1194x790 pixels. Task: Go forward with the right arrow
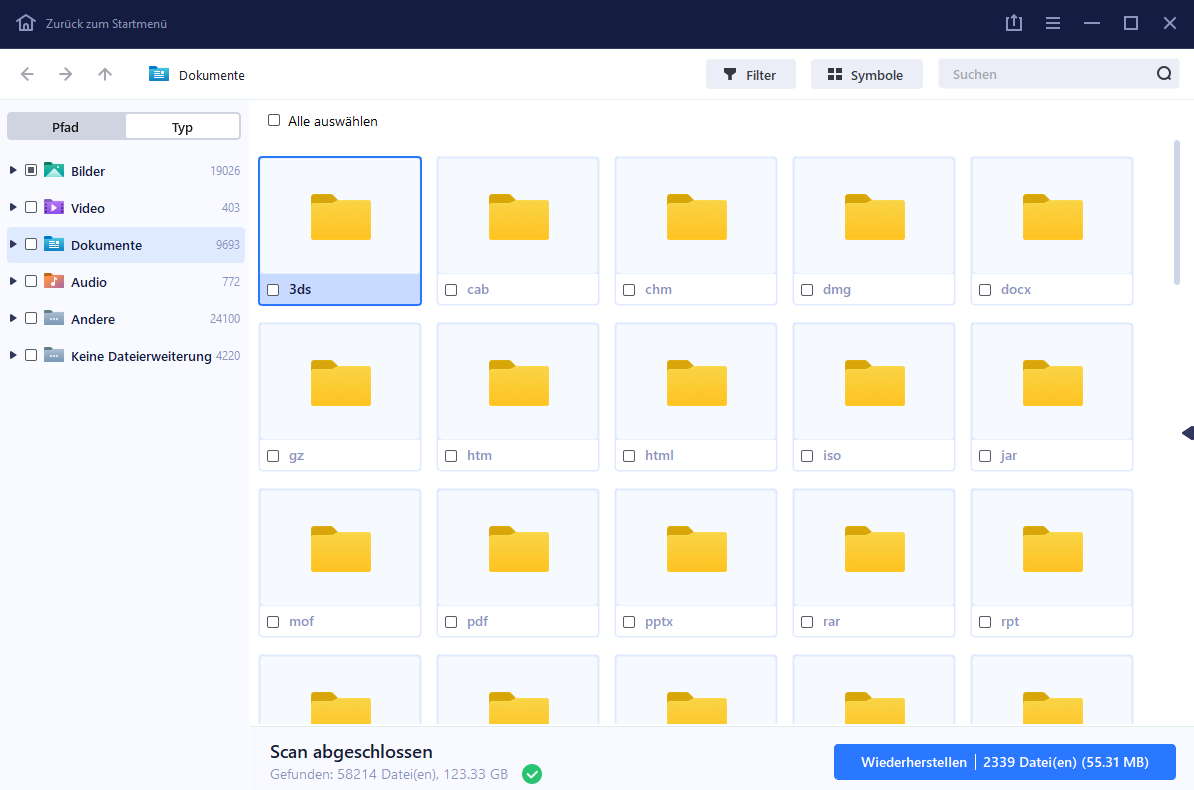pos(66,74)
